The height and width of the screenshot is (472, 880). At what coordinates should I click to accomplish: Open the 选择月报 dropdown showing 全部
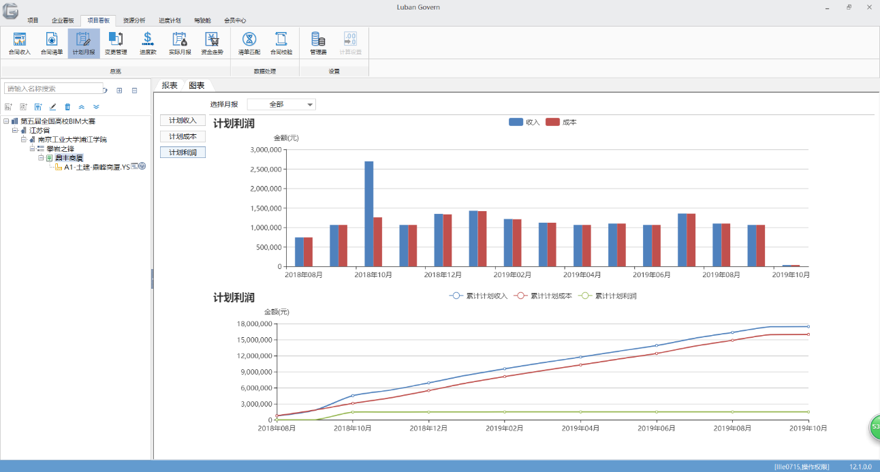(282, 104)
